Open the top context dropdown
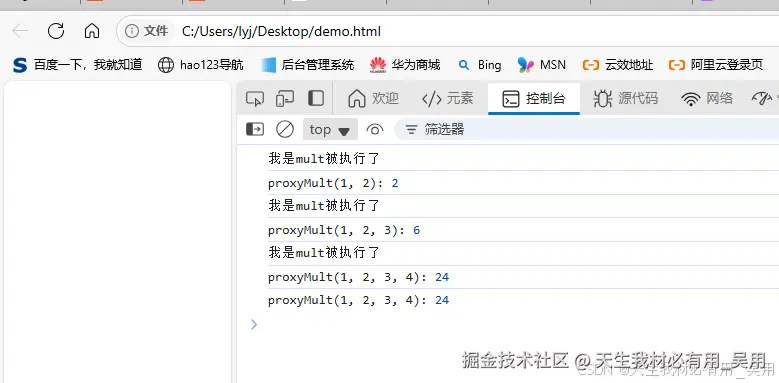The width and height of the screenshot is (779, 383). coord(330,130)
